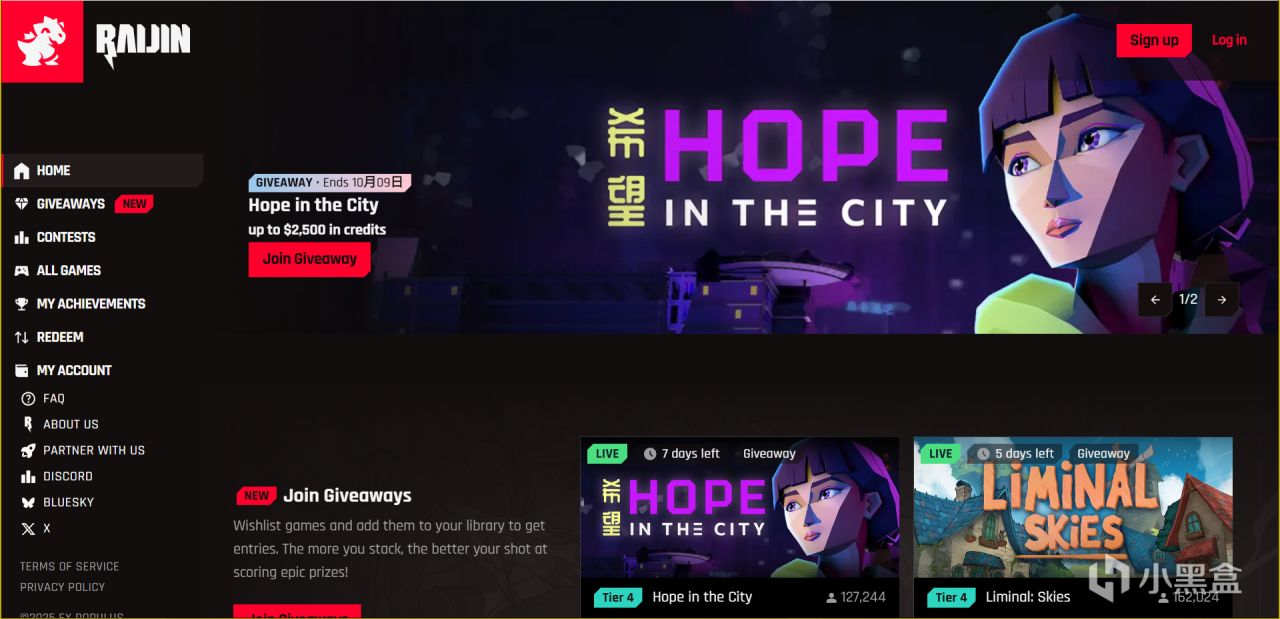Click the My Achievements trophy icon

click(22, 304)
